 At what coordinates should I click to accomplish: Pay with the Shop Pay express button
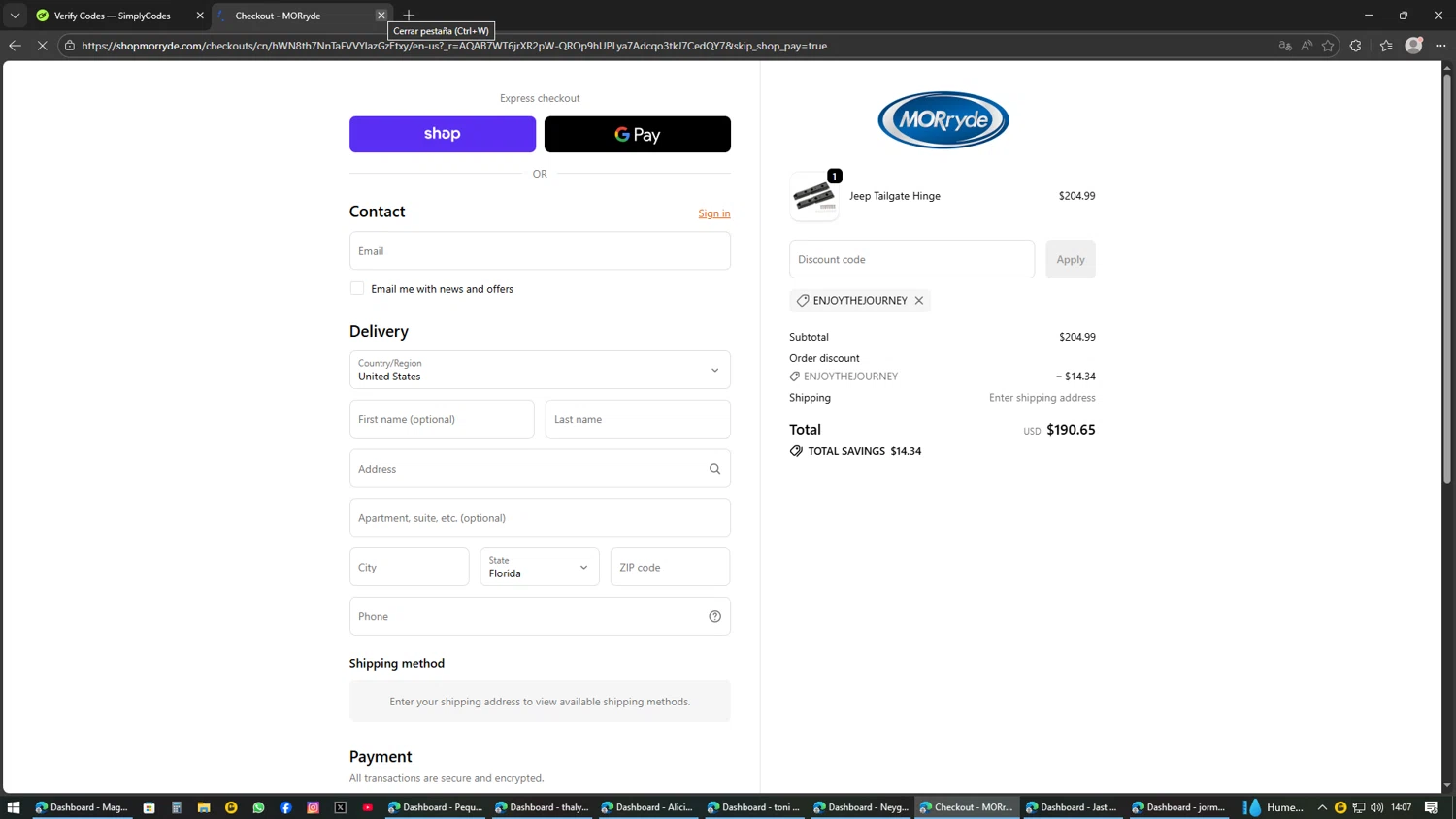(x=443, y=134)
